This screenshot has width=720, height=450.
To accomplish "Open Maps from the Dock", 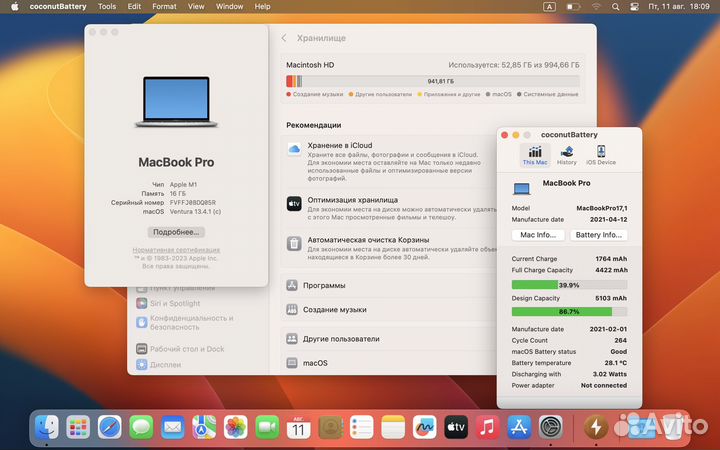I will click(204, 428).
